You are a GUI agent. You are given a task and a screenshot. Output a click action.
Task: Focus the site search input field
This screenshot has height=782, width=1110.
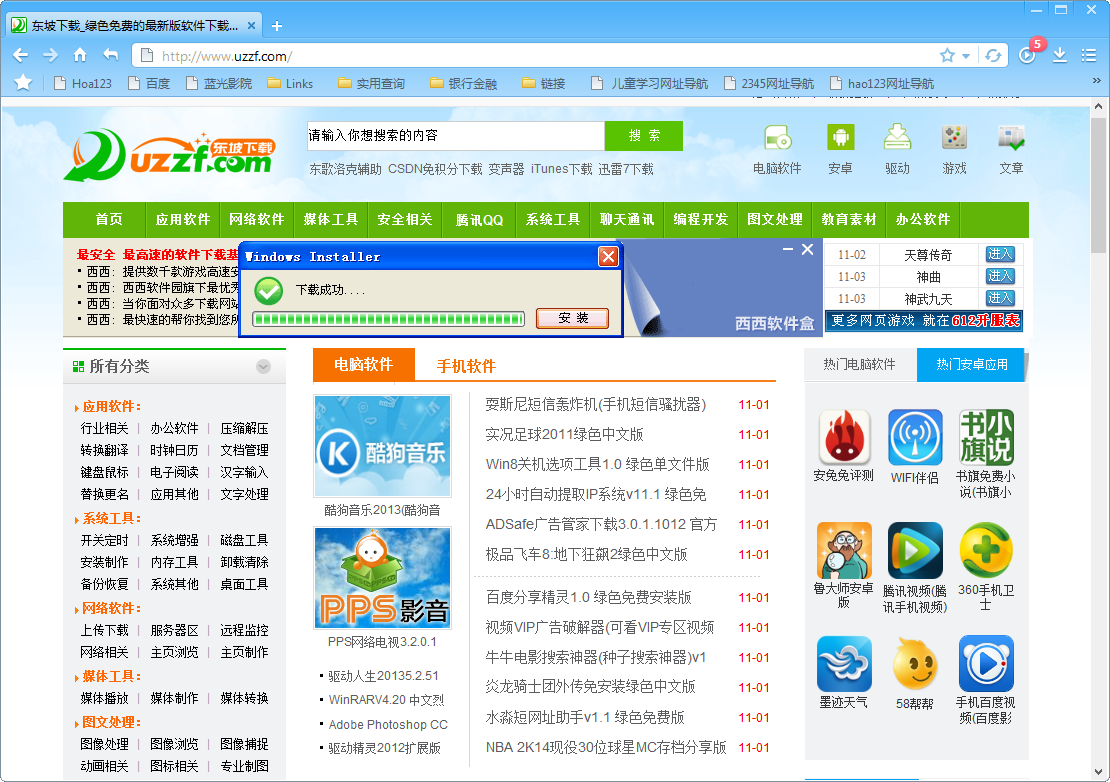coord(456,135)
